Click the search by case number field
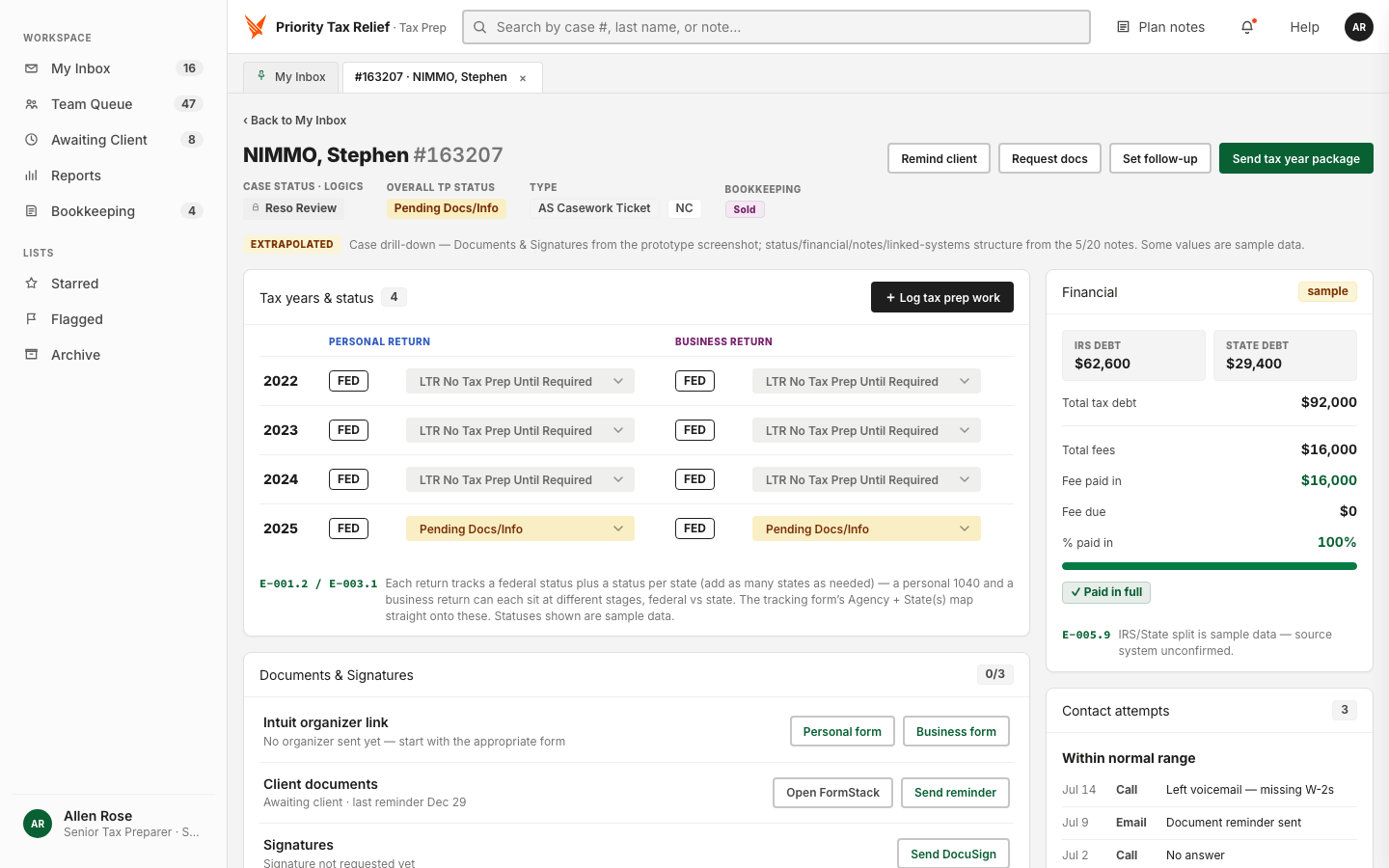The height and width of the screenshot is (868, 1389). point(776,27)
